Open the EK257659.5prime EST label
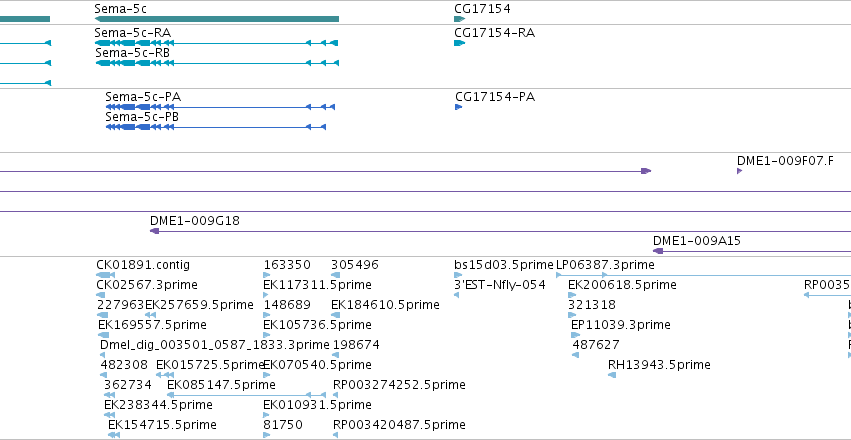The image size is (851, 440). (x=199, y=305)
